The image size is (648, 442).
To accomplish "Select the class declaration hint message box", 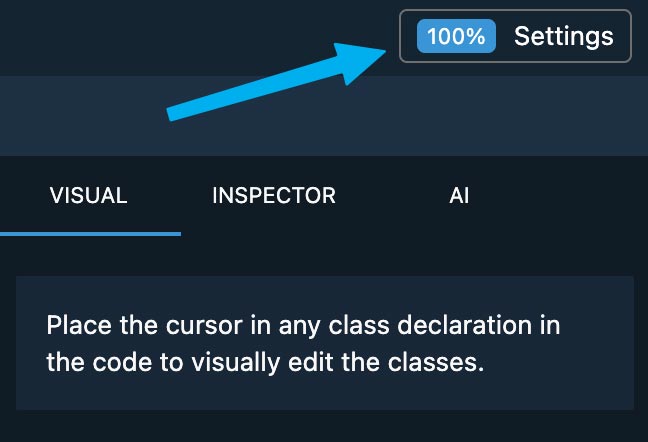I will tap(324, 343).
